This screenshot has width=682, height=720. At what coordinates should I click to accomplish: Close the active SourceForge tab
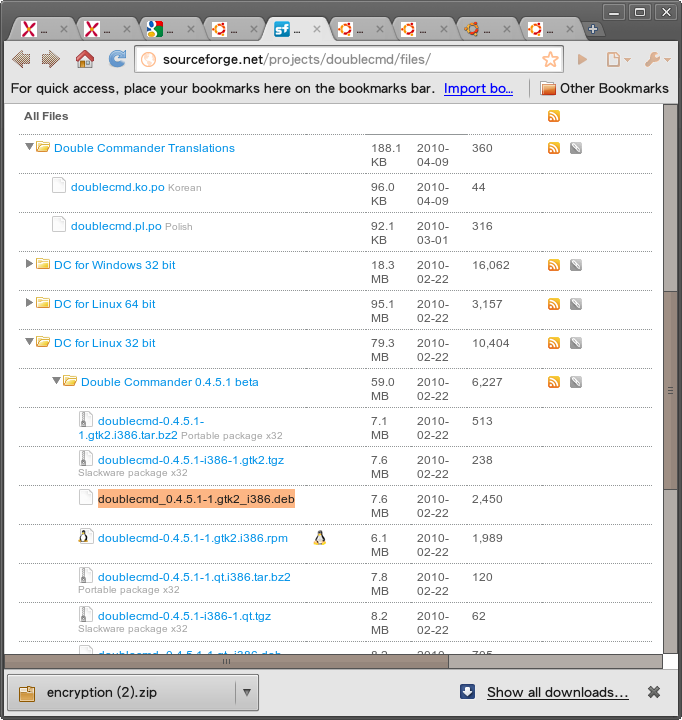[317, 29]
